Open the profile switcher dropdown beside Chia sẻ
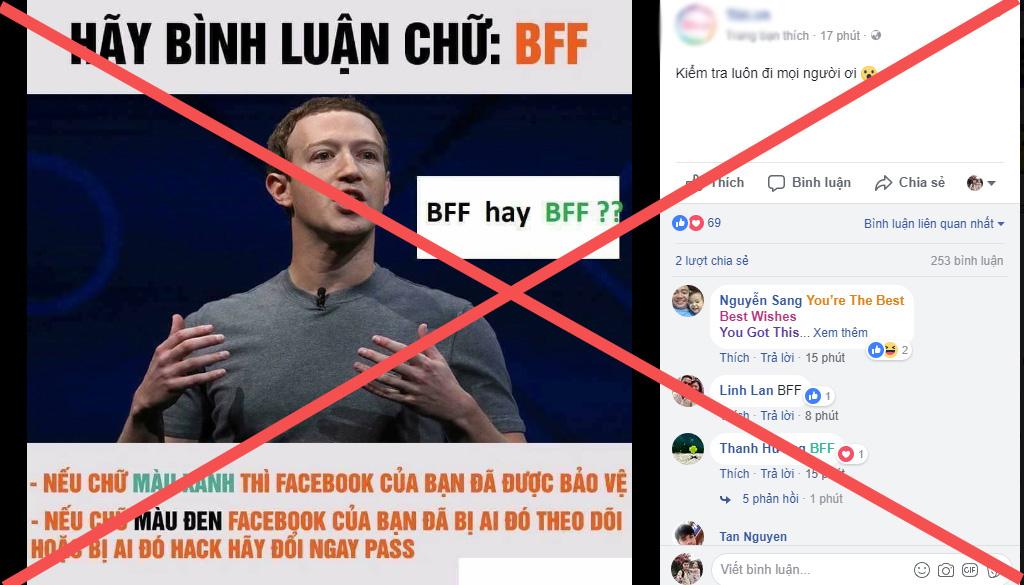 click(981, 183)
